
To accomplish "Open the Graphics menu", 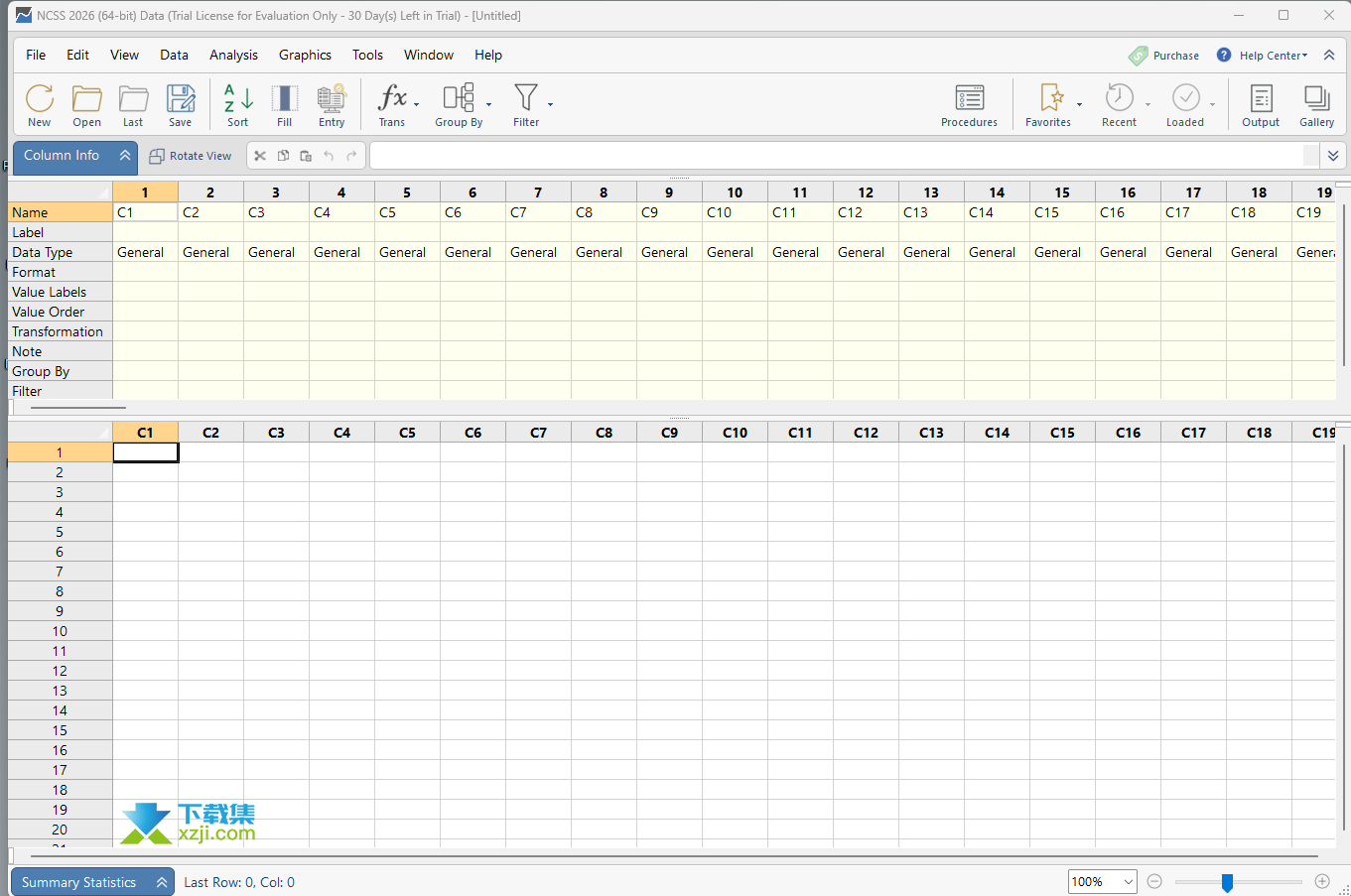I will point(305,56).
